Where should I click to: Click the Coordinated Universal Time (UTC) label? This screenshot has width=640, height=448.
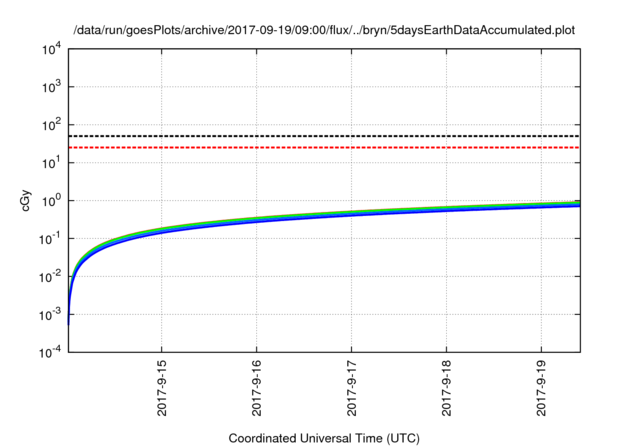click(324, 438)
